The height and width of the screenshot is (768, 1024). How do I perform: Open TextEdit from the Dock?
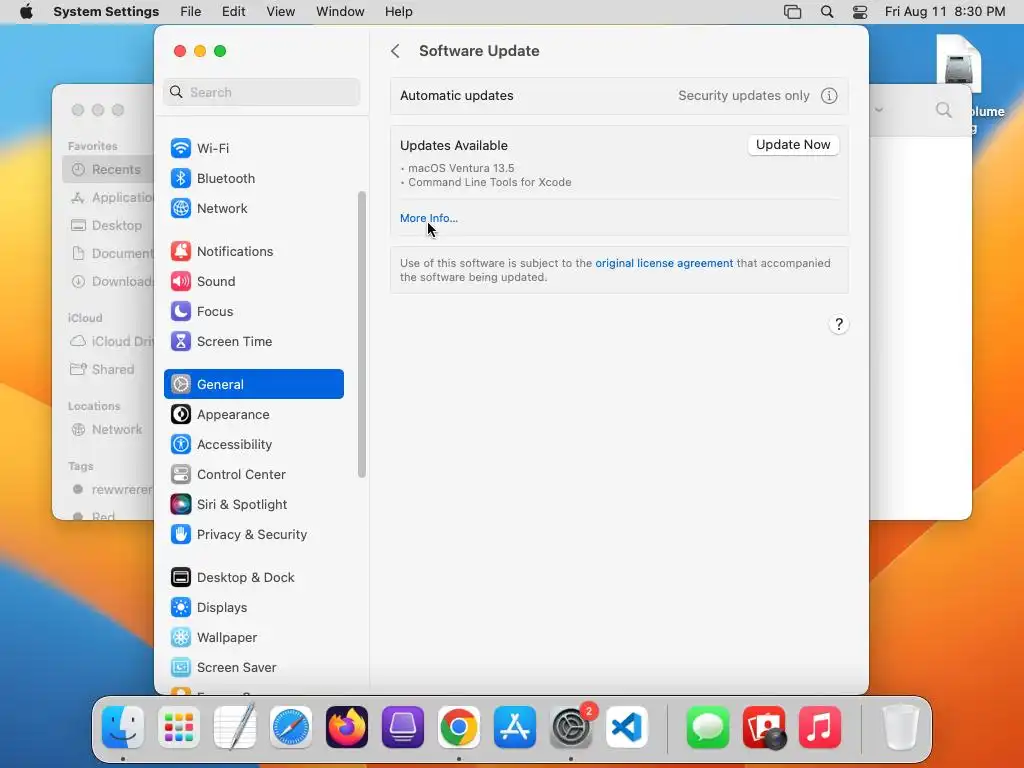pyautogui.click(x=235, y=727)
